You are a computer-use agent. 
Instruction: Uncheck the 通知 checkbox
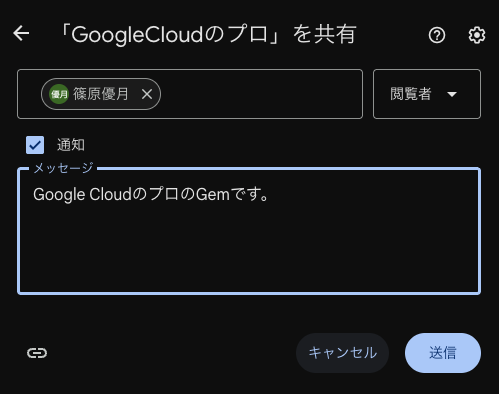(x=35, y=145)
